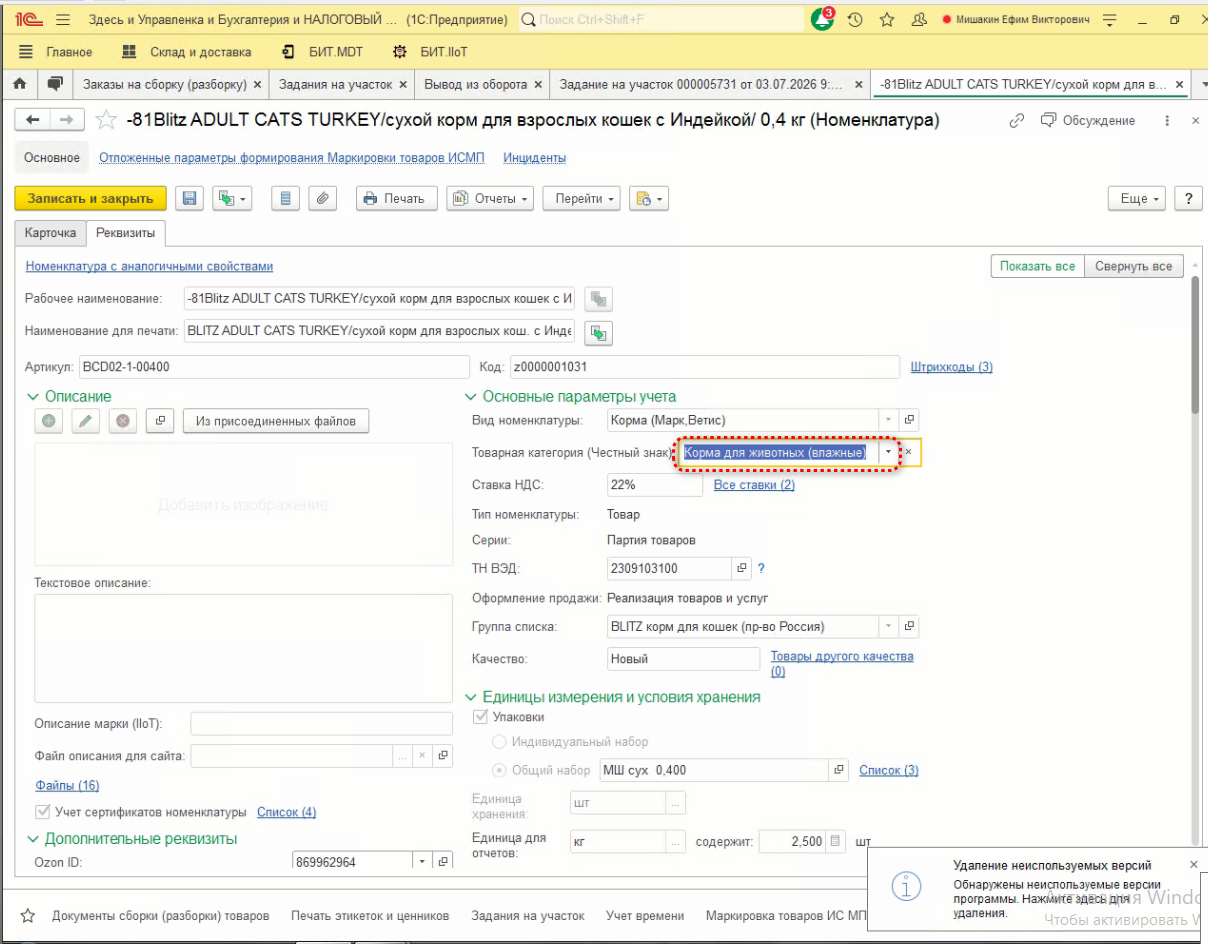Image resolution: width=1208 pixels, height=944 pixels.
Task: Collapse Дополнительные реквизиты section
Action: coord(33,839)
